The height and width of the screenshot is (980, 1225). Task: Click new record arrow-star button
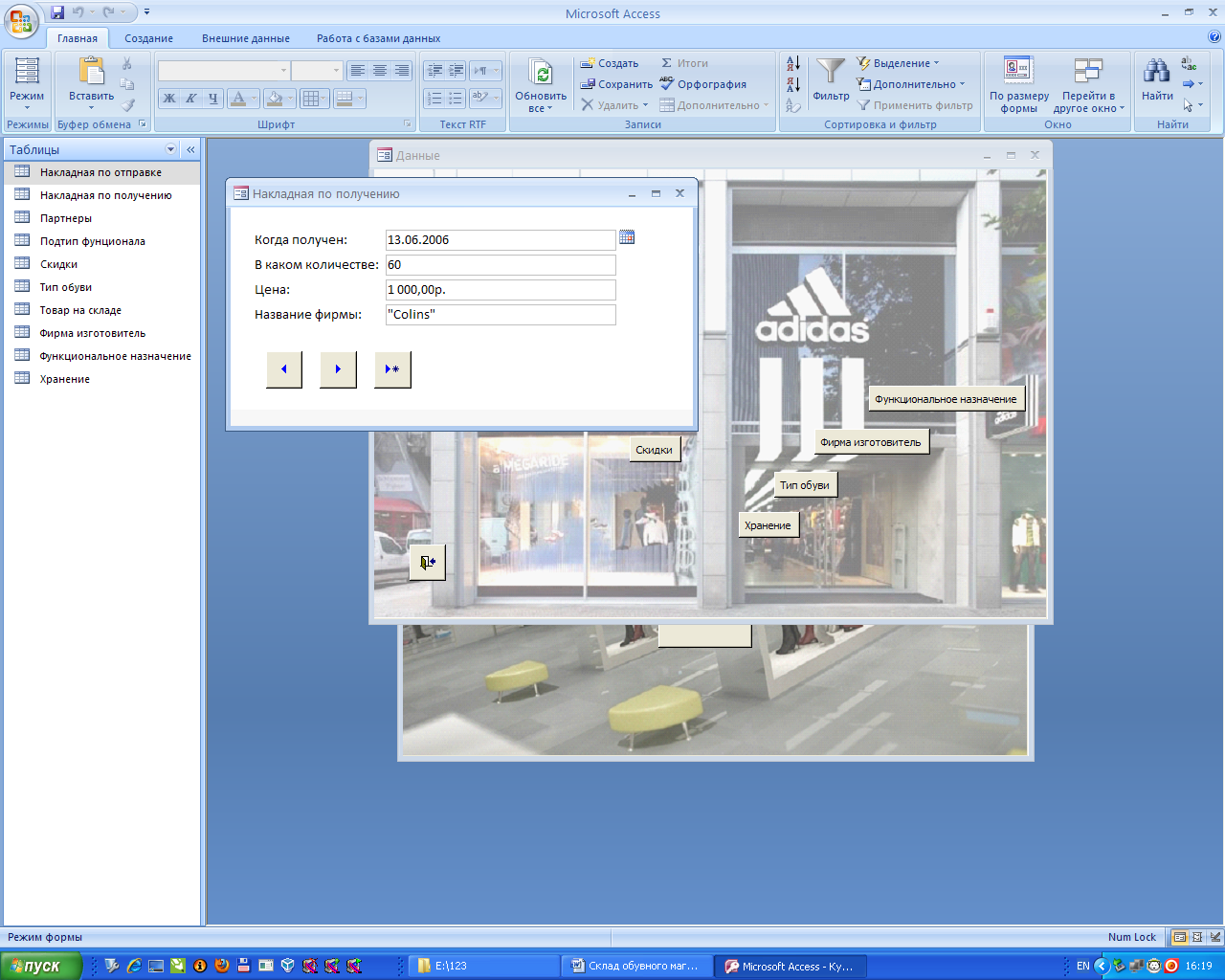392,369
